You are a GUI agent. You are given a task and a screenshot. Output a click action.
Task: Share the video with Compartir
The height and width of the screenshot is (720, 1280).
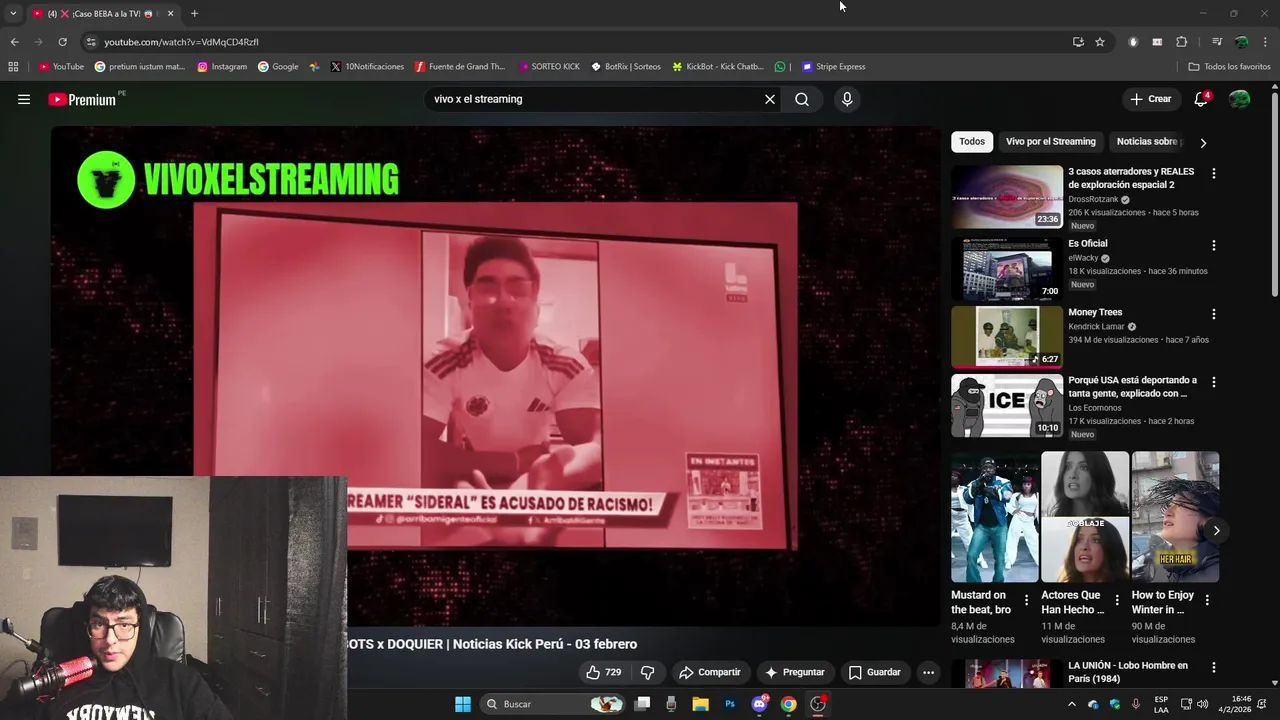[710, 672]
